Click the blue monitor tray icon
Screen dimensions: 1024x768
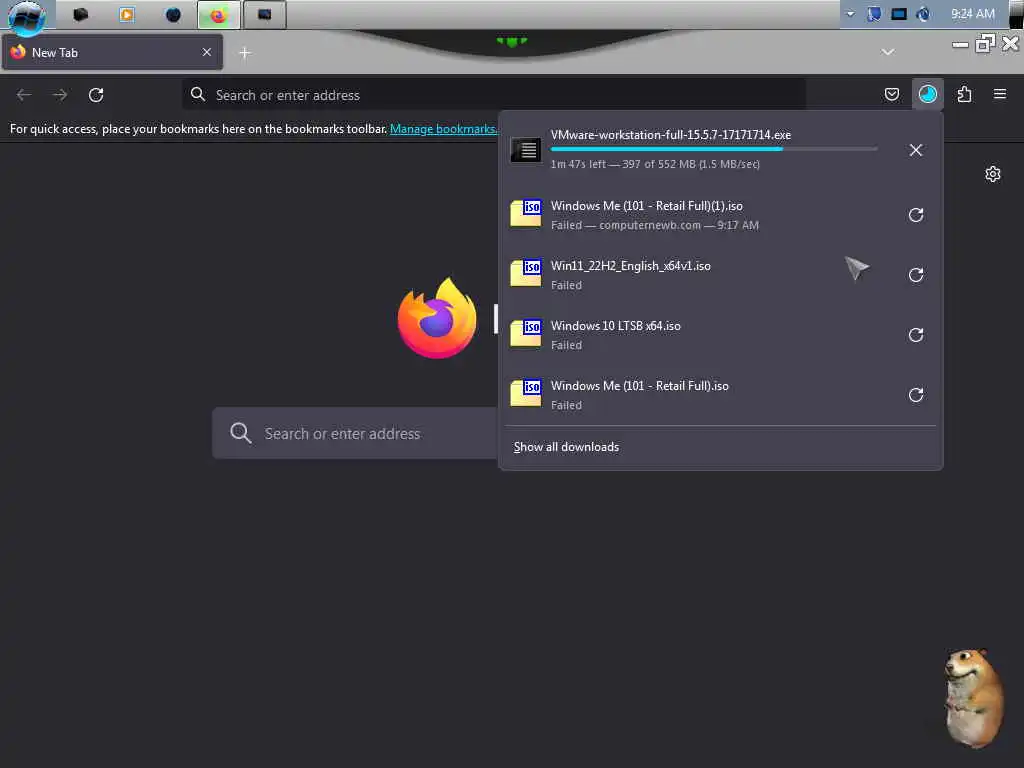coord(899,14)
